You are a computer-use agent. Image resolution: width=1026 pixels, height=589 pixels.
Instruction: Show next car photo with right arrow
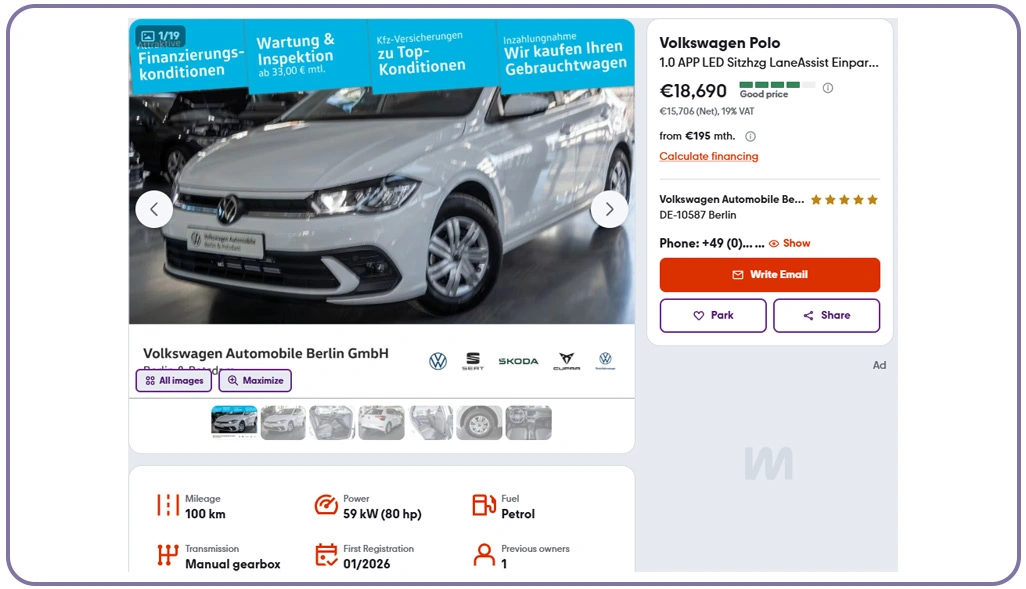[609, 209]
